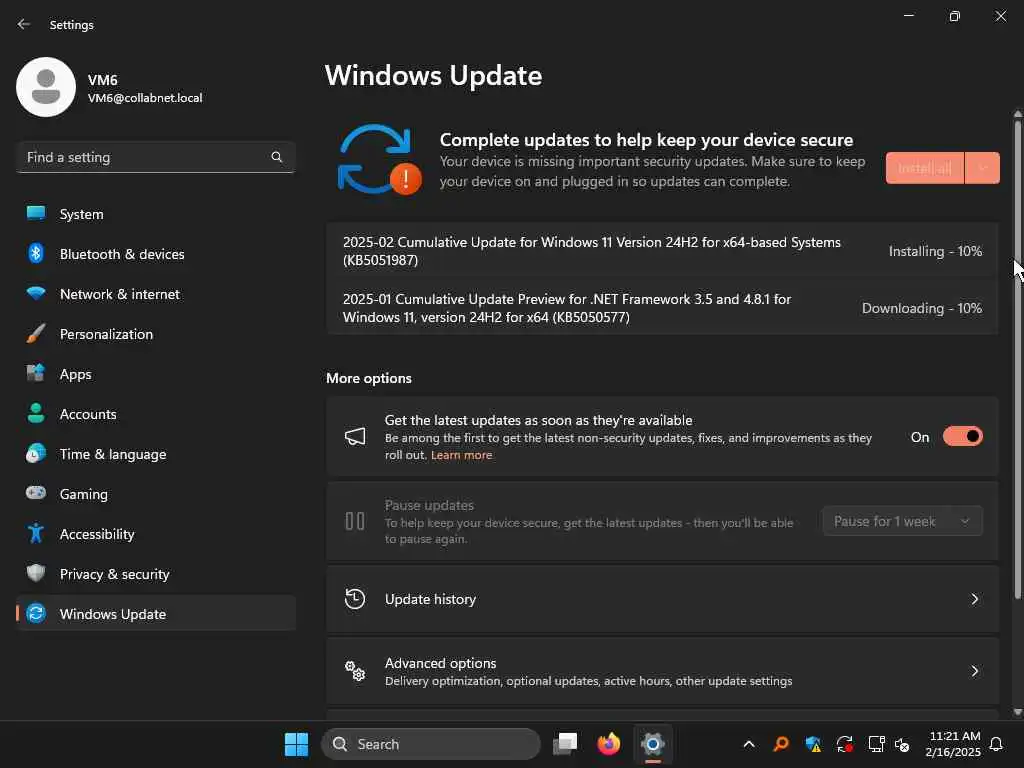Click KB5050577 .NET Framework update row
Screen dimensions: 1024x768
662,308
